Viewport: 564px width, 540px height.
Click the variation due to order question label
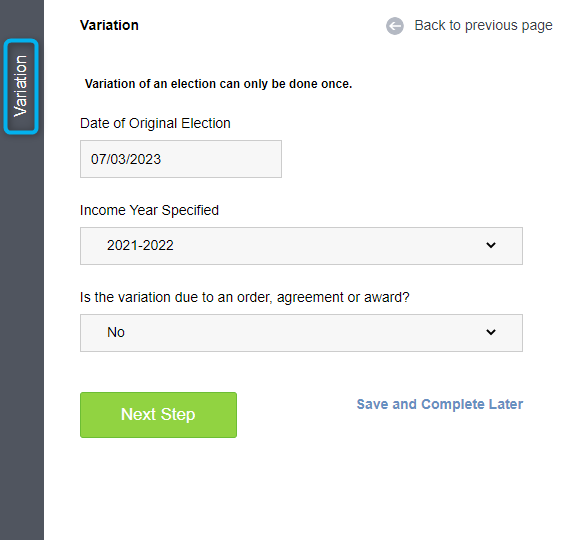[x=245, y=298]
